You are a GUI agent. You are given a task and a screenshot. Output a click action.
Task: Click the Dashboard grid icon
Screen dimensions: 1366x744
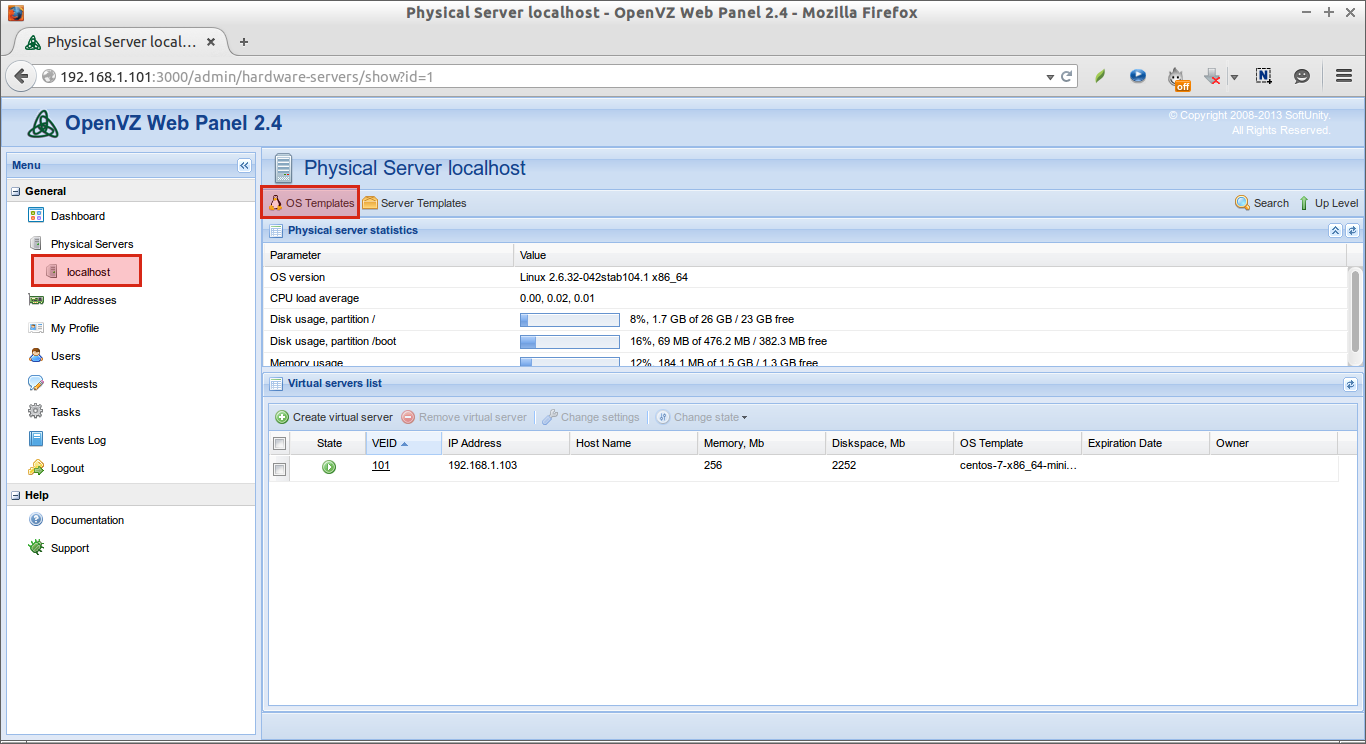(36, 215)
